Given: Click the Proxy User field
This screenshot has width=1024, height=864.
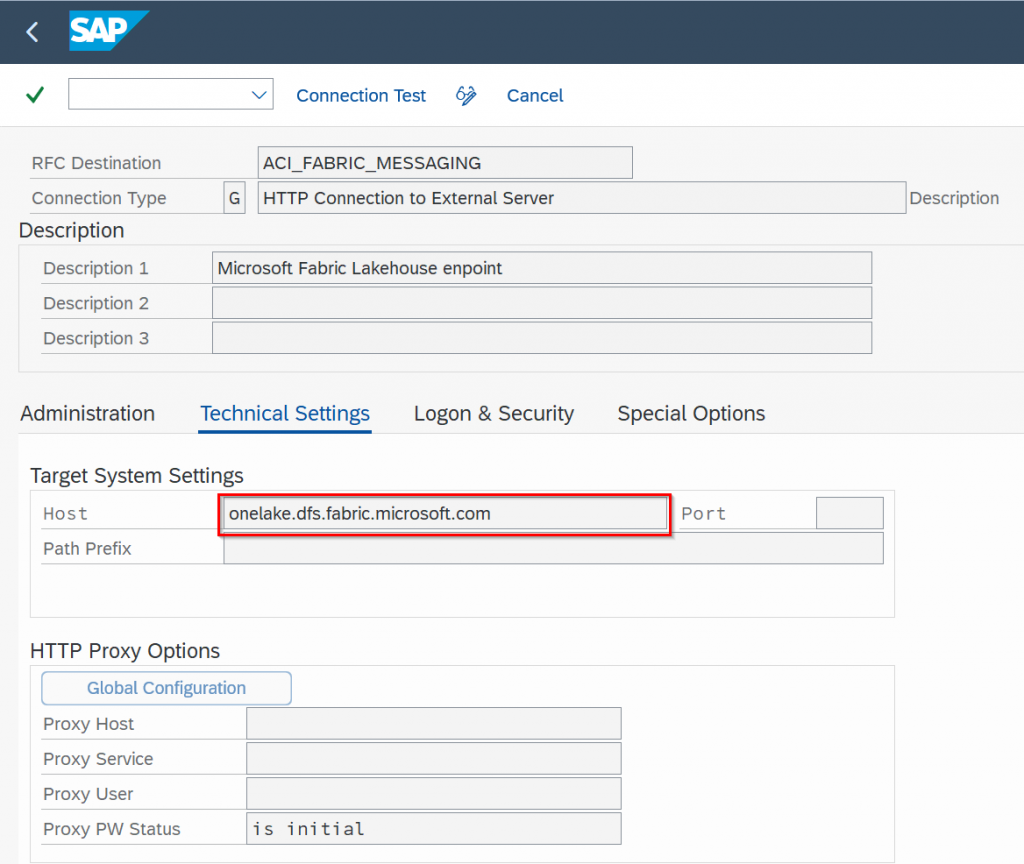Looking at the screenshot, I should pyautogui.click(x=433, y=794).
